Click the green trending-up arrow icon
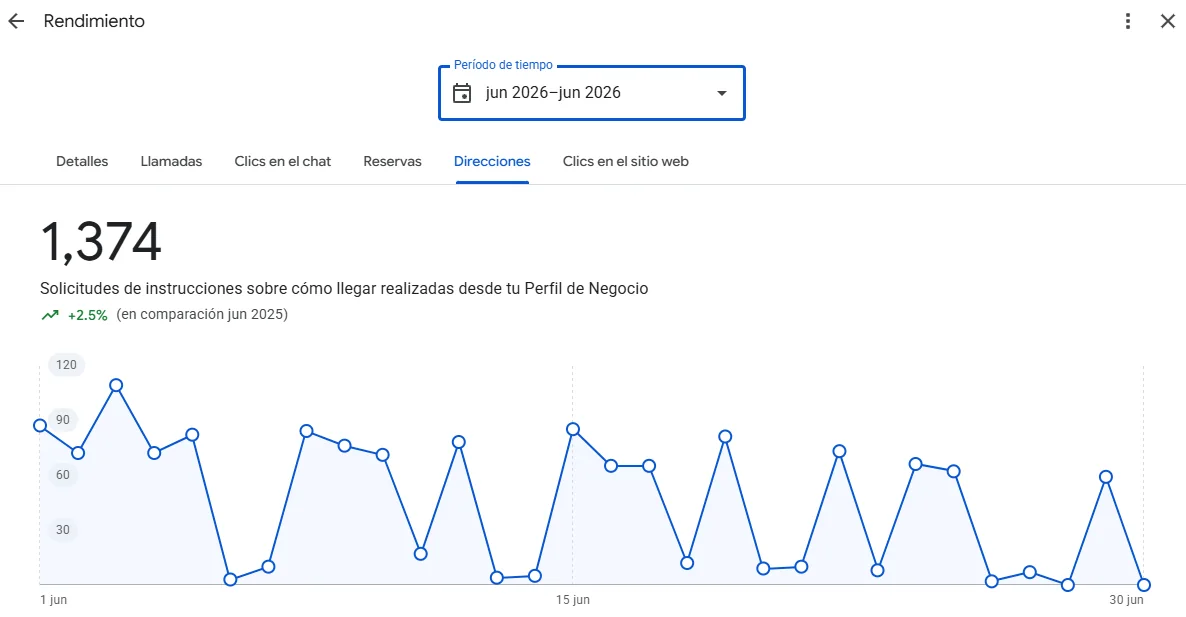The width and height of the screenshot is (1186, 617). pyautogui.click(x=50, y=315)
